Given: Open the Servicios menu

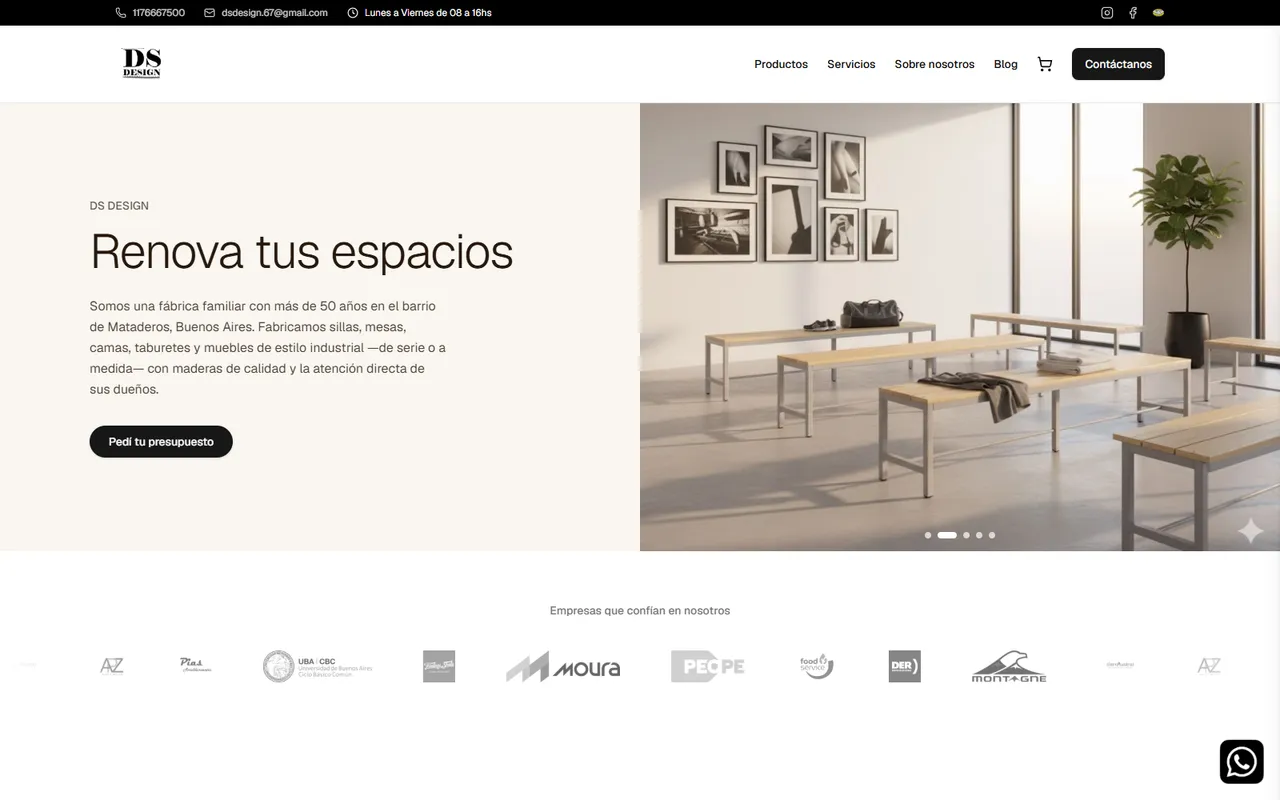Looking at the screenshot, I should [851, 64].
